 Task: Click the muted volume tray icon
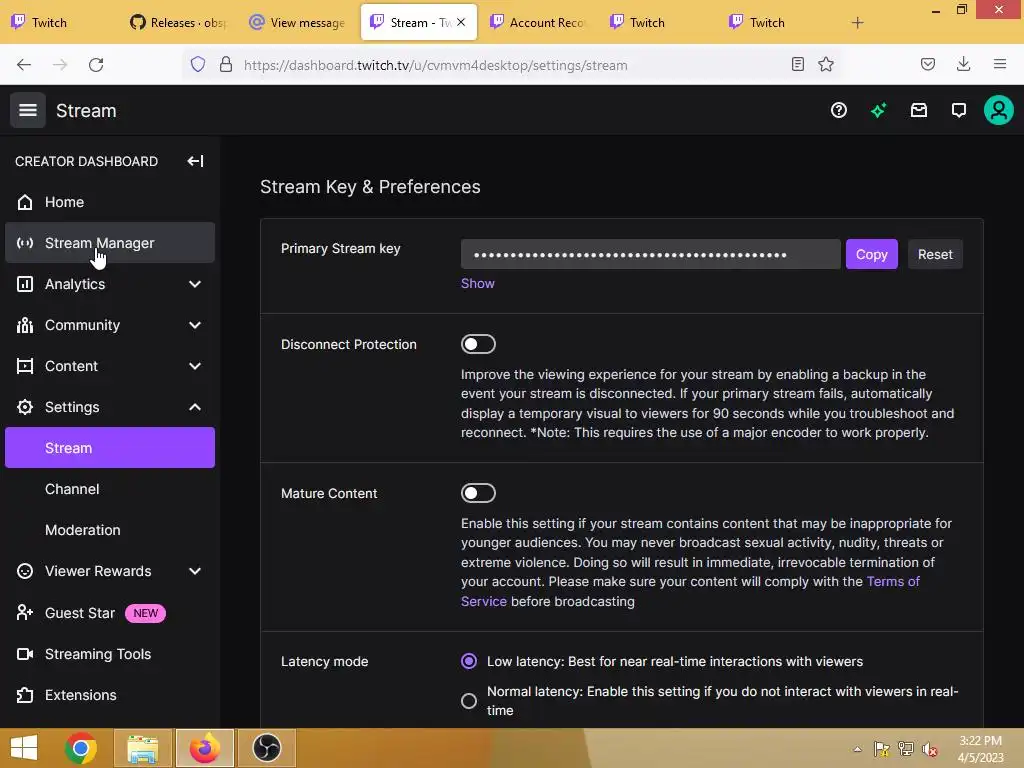coord(929,750)
